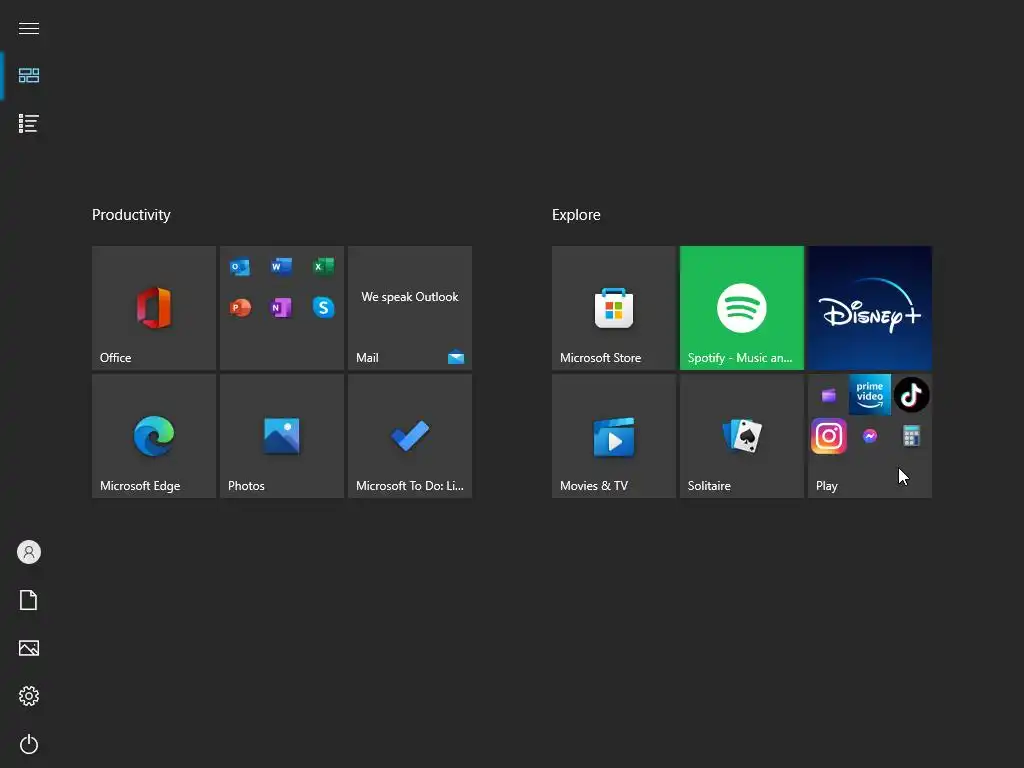1024x768 pixels.
Task: Open Messenger in Play folder
Action: coord(870,436)
